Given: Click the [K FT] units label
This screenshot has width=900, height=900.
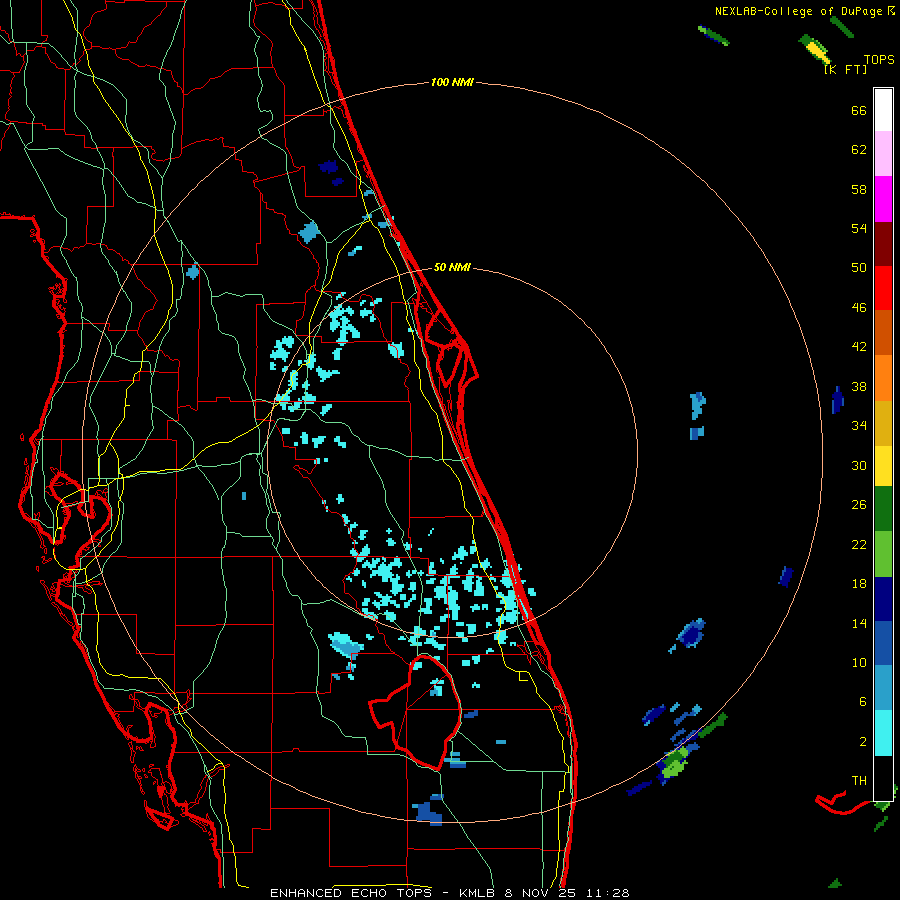Looking at the screenshot, I should coord(845,69).
